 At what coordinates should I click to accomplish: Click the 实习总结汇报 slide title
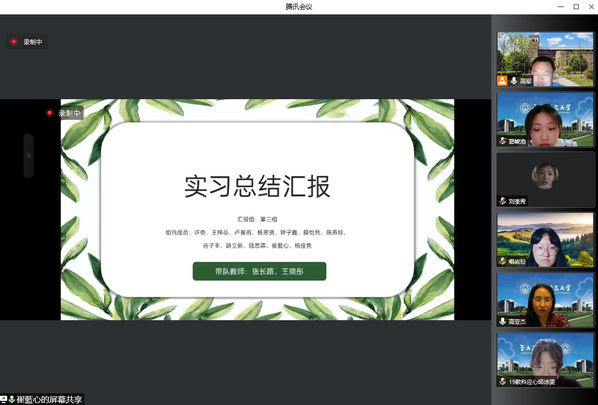tap(257, 186)
